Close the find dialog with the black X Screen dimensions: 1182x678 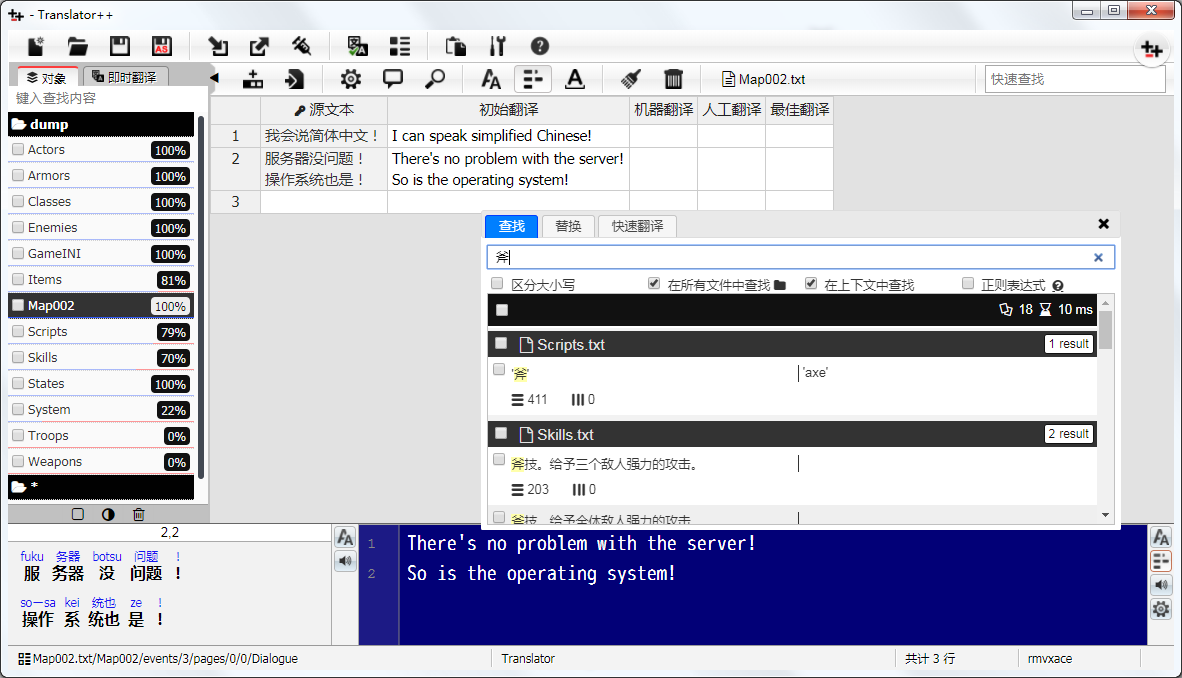click(1104, 224)
